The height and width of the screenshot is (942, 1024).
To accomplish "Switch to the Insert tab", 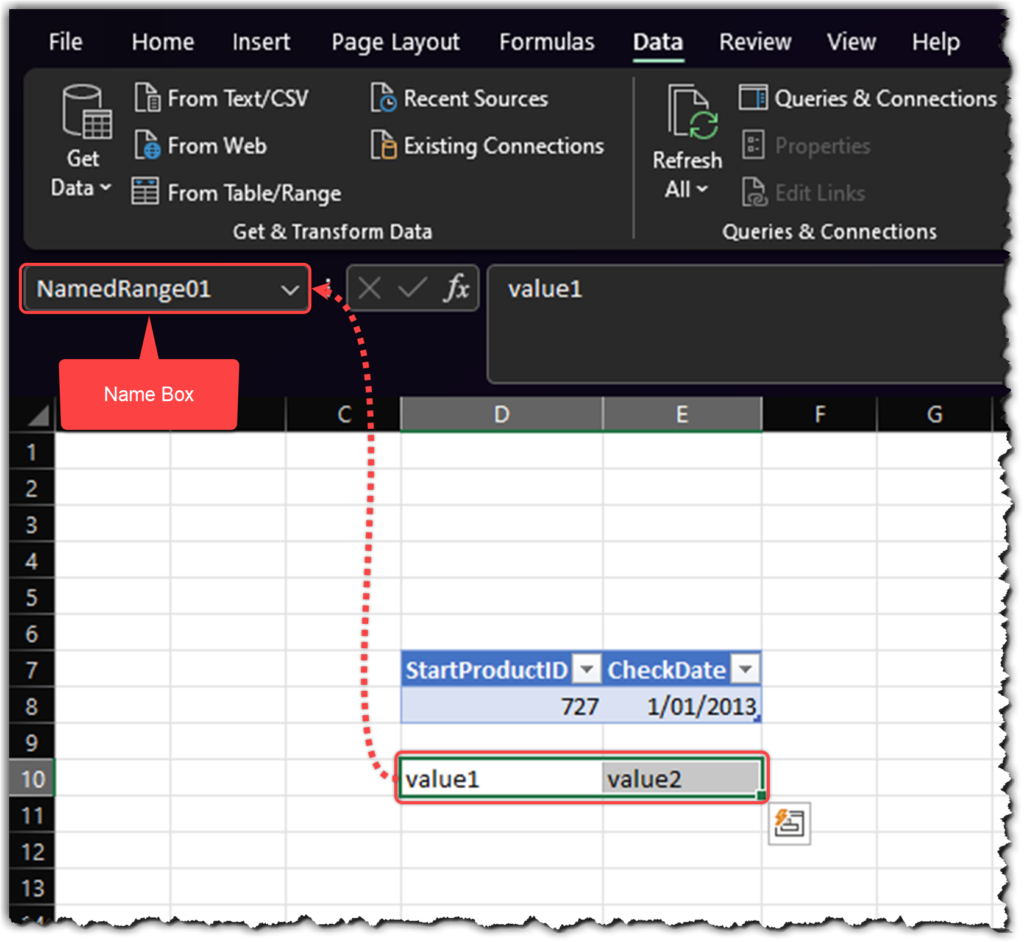I will coord(261,42).
